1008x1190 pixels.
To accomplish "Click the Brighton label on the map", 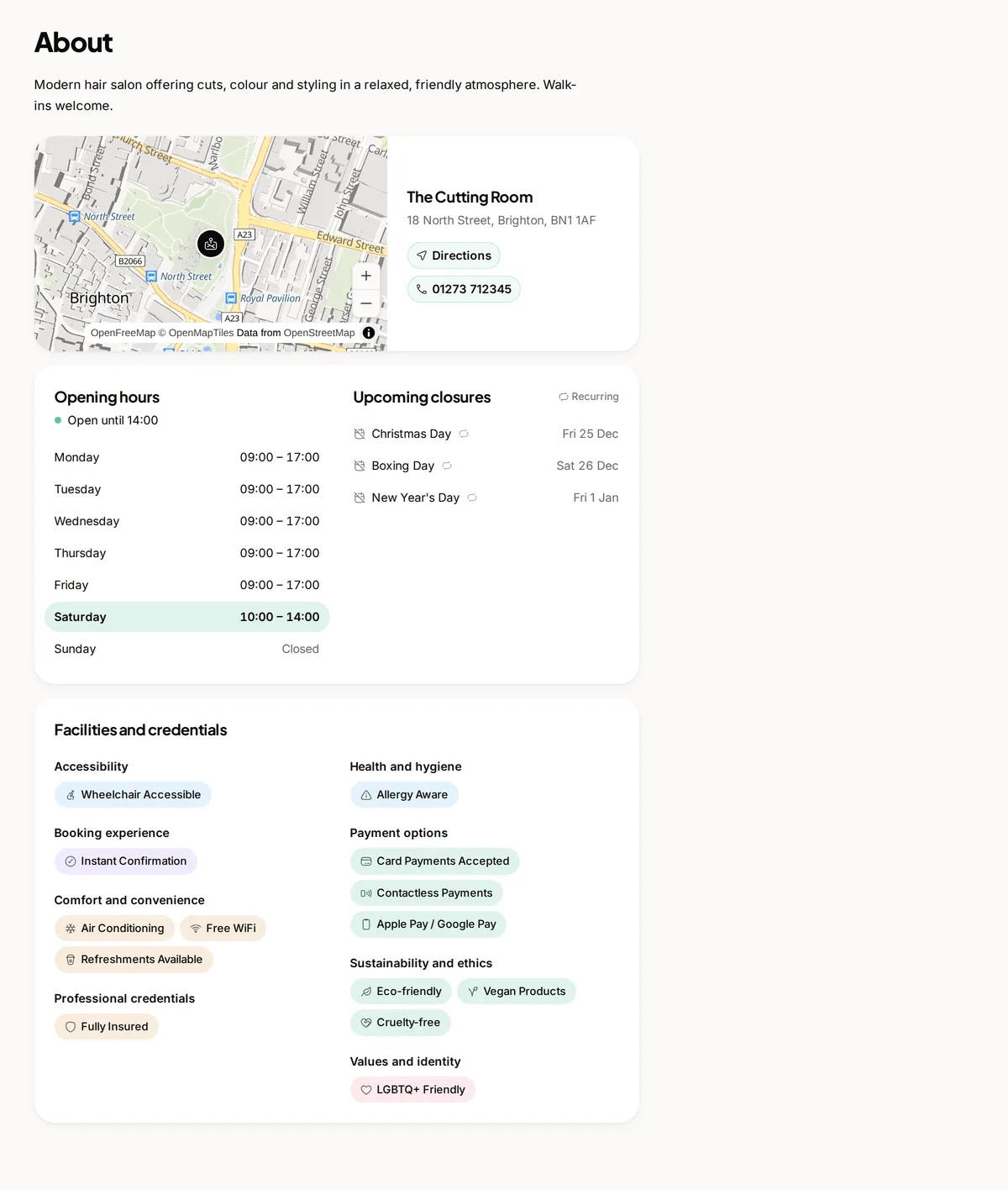I will click(99, 298).
